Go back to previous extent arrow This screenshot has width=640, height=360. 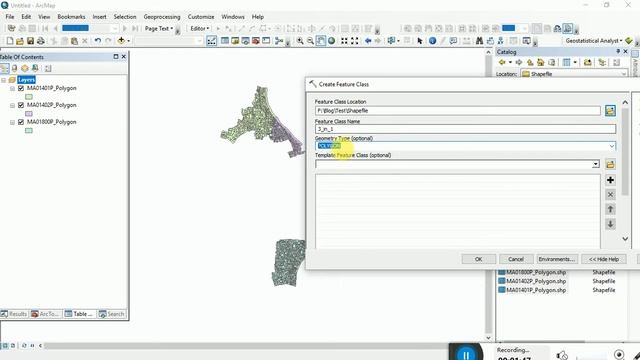point(368,41)
